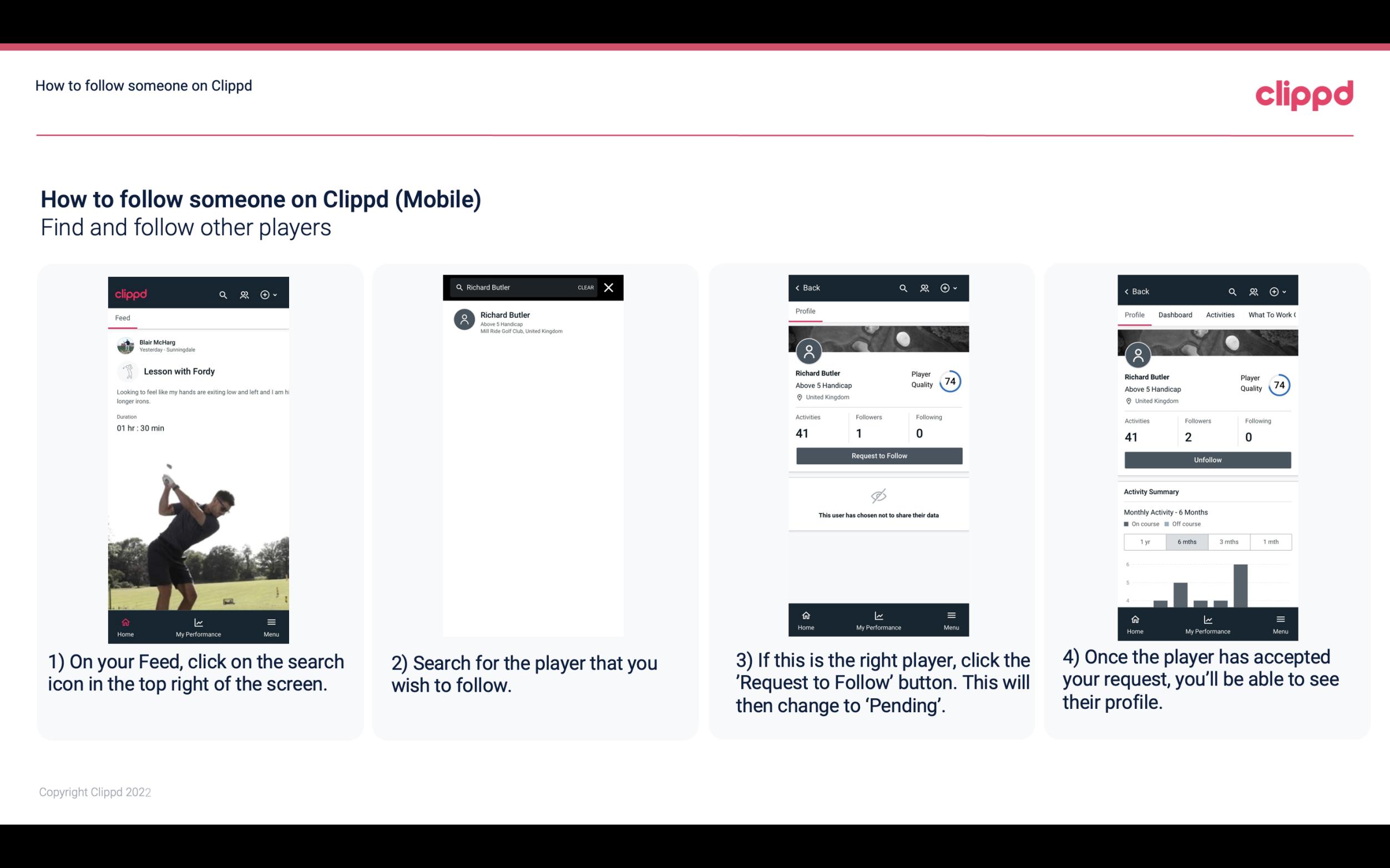Select the 3 months activity filter option
This screenshot has width=1390, height=868.
tap(1229, 541)
